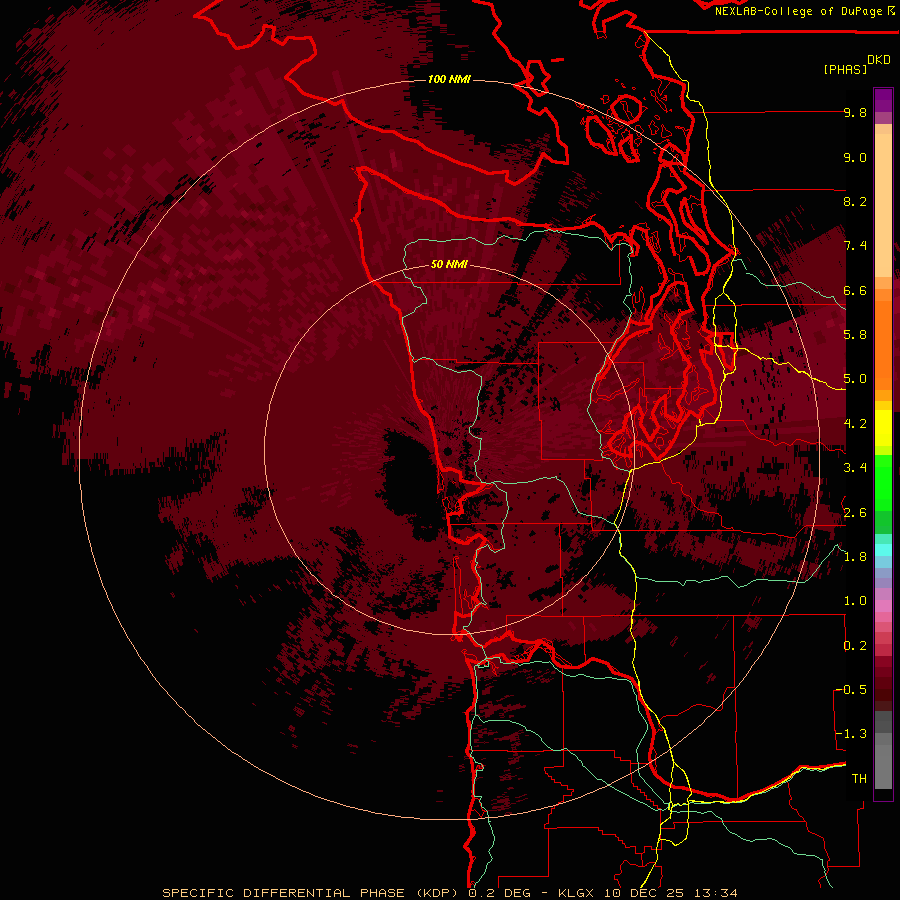This screenshot has width=900, height=900.
Task: Pick the bright yellow color bar segment
Action: tap(883, 428)
